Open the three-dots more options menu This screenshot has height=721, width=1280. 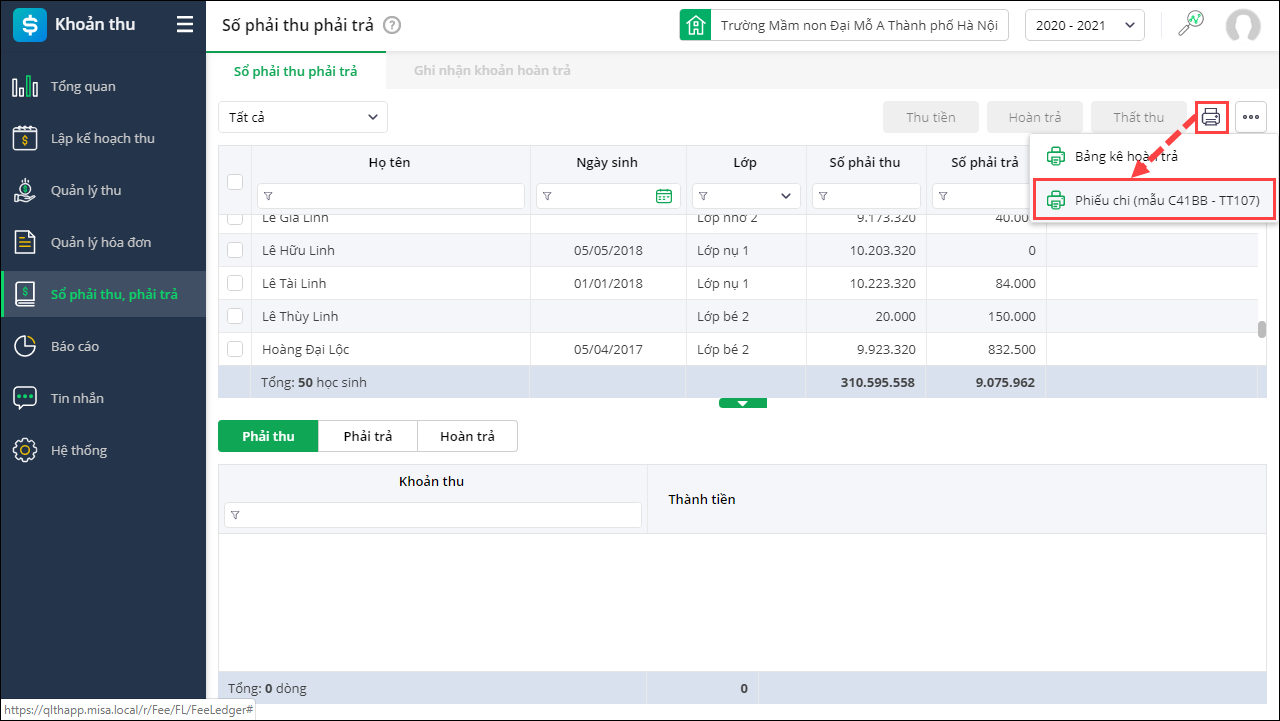tap(1251, 117)
